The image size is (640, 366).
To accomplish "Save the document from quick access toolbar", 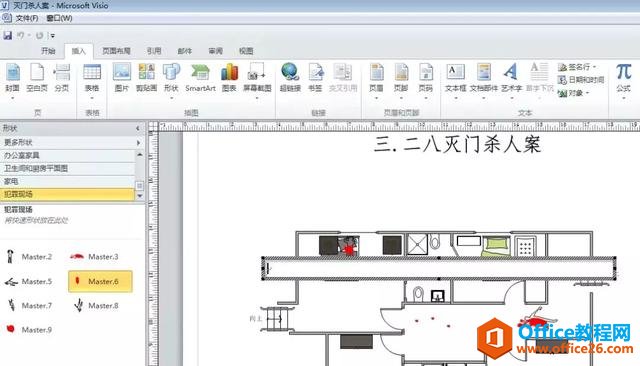I will point(8,35).
